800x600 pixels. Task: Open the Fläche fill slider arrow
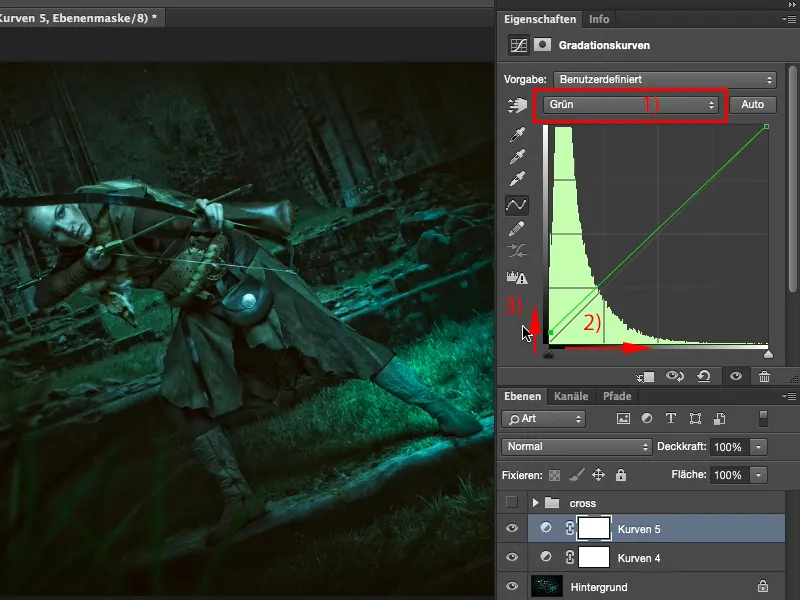point(759,475)
